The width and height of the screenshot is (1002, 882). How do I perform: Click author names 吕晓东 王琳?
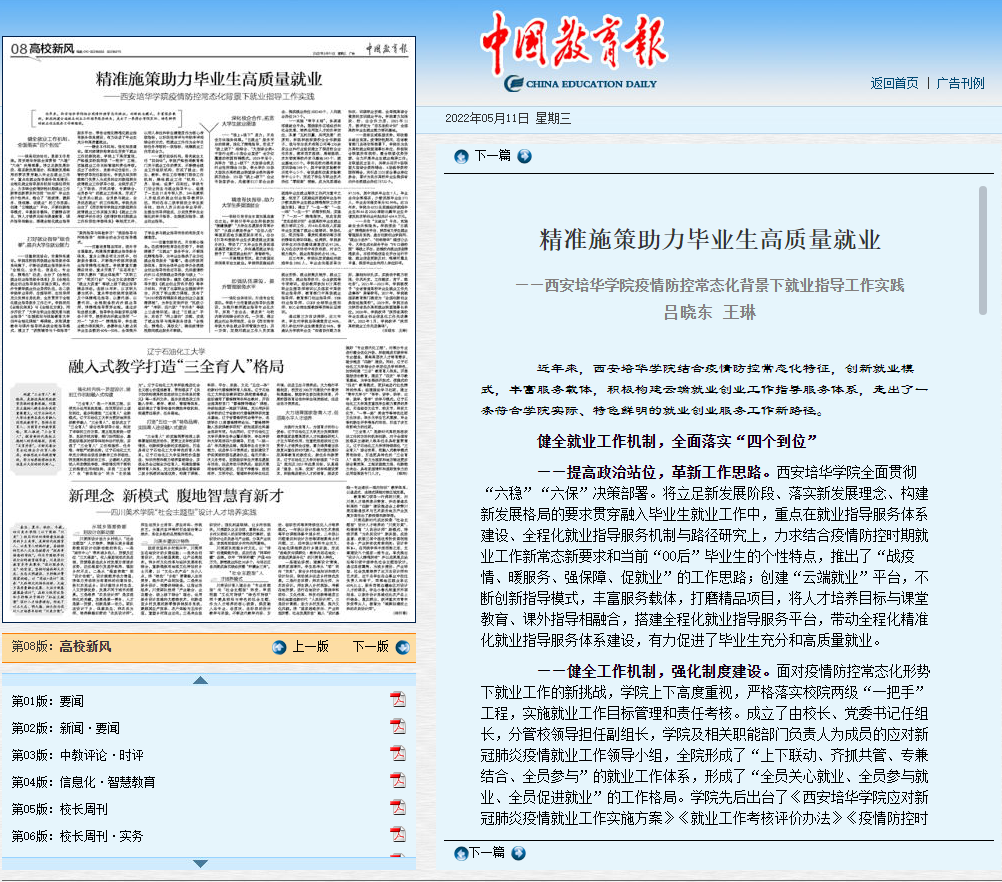tap(710, 313)
